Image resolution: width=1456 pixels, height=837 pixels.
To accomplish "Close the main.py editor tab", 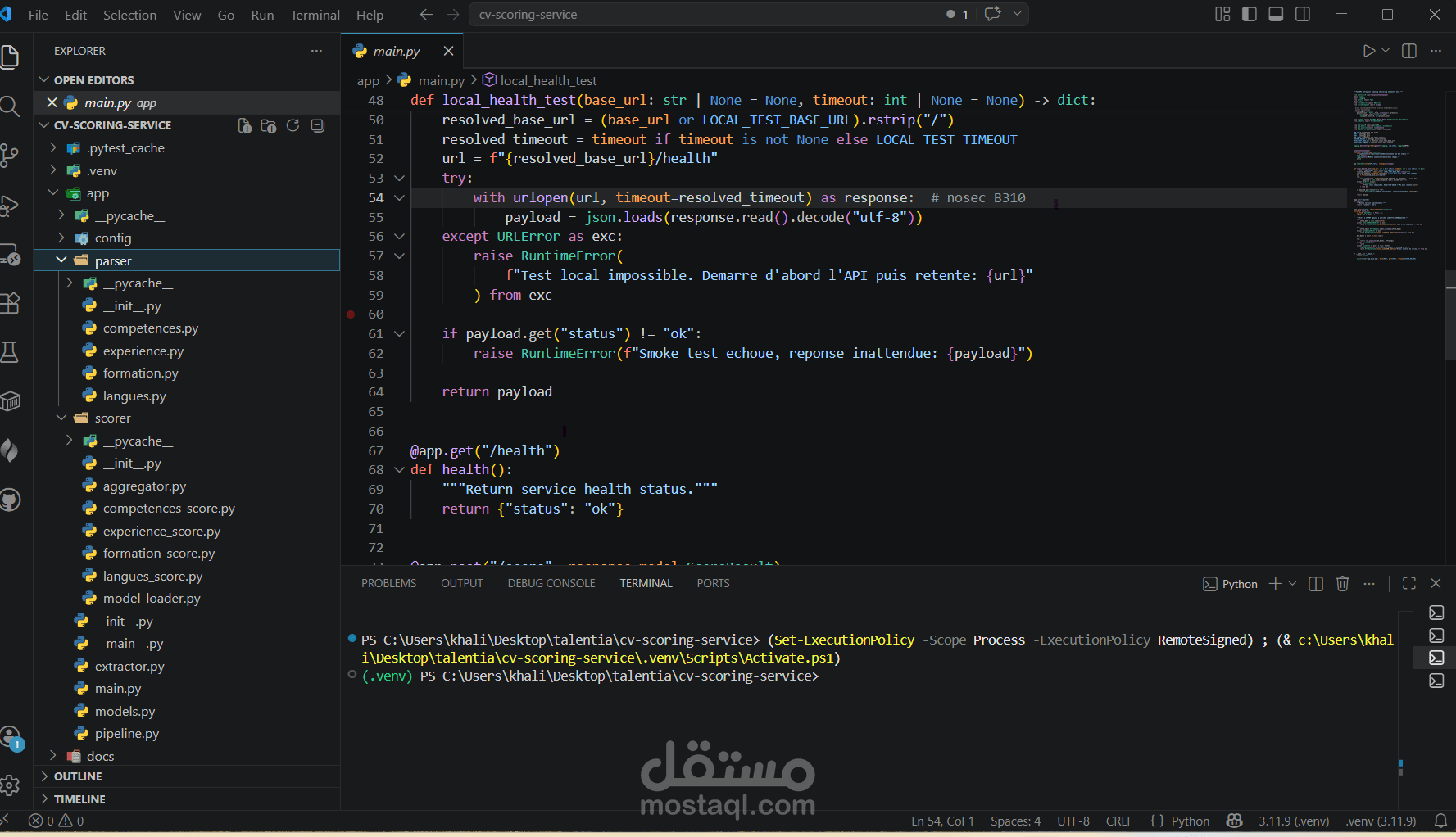I will (448, 51).
